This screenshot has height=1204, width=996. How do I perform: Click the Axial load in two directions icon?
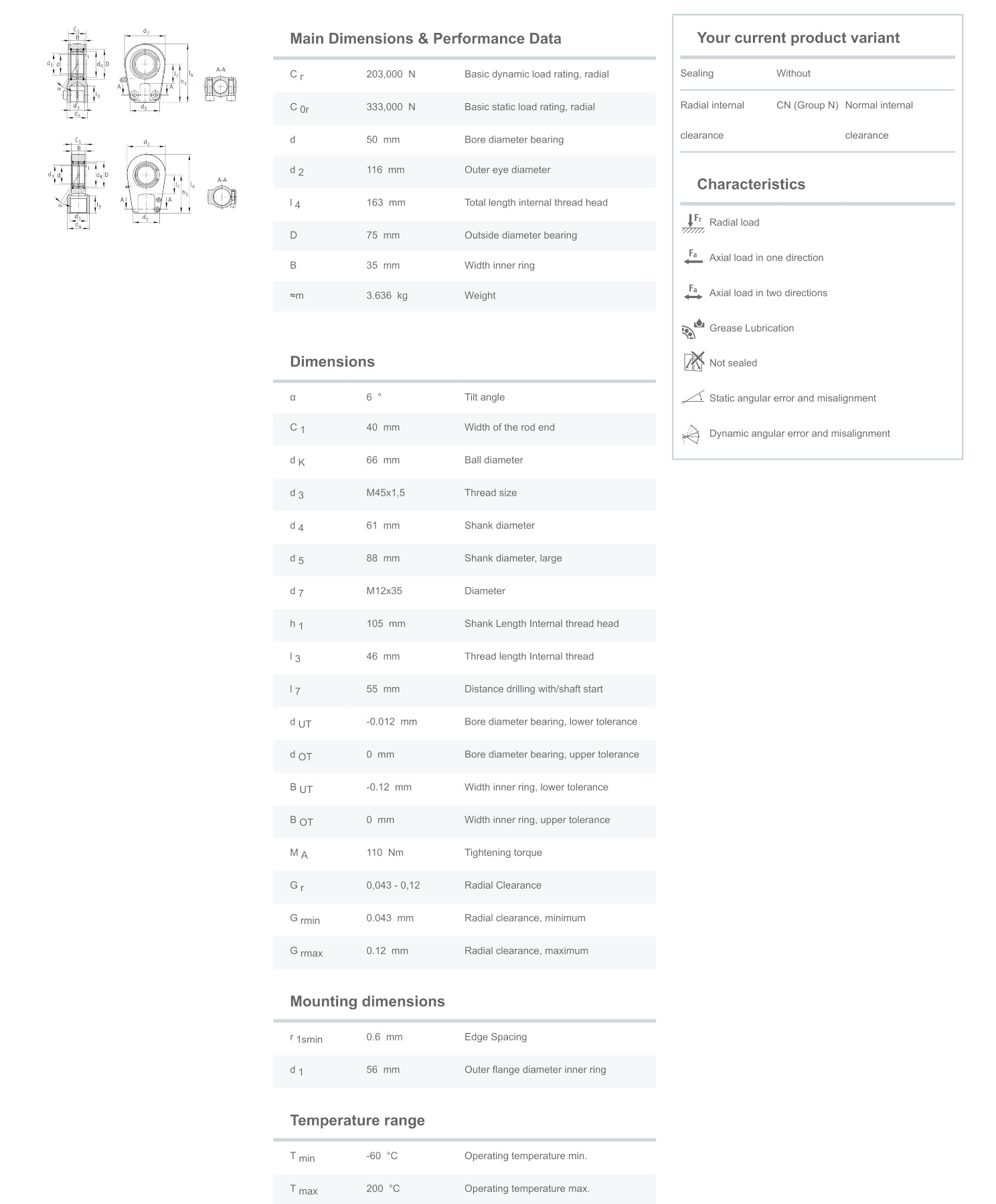point(692,293)
